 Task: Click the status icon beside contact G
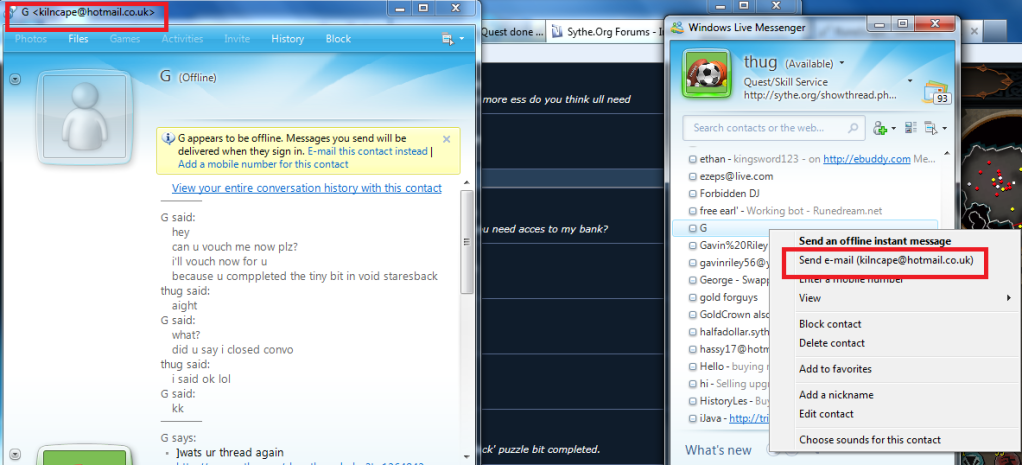click(x=693, y=228)
